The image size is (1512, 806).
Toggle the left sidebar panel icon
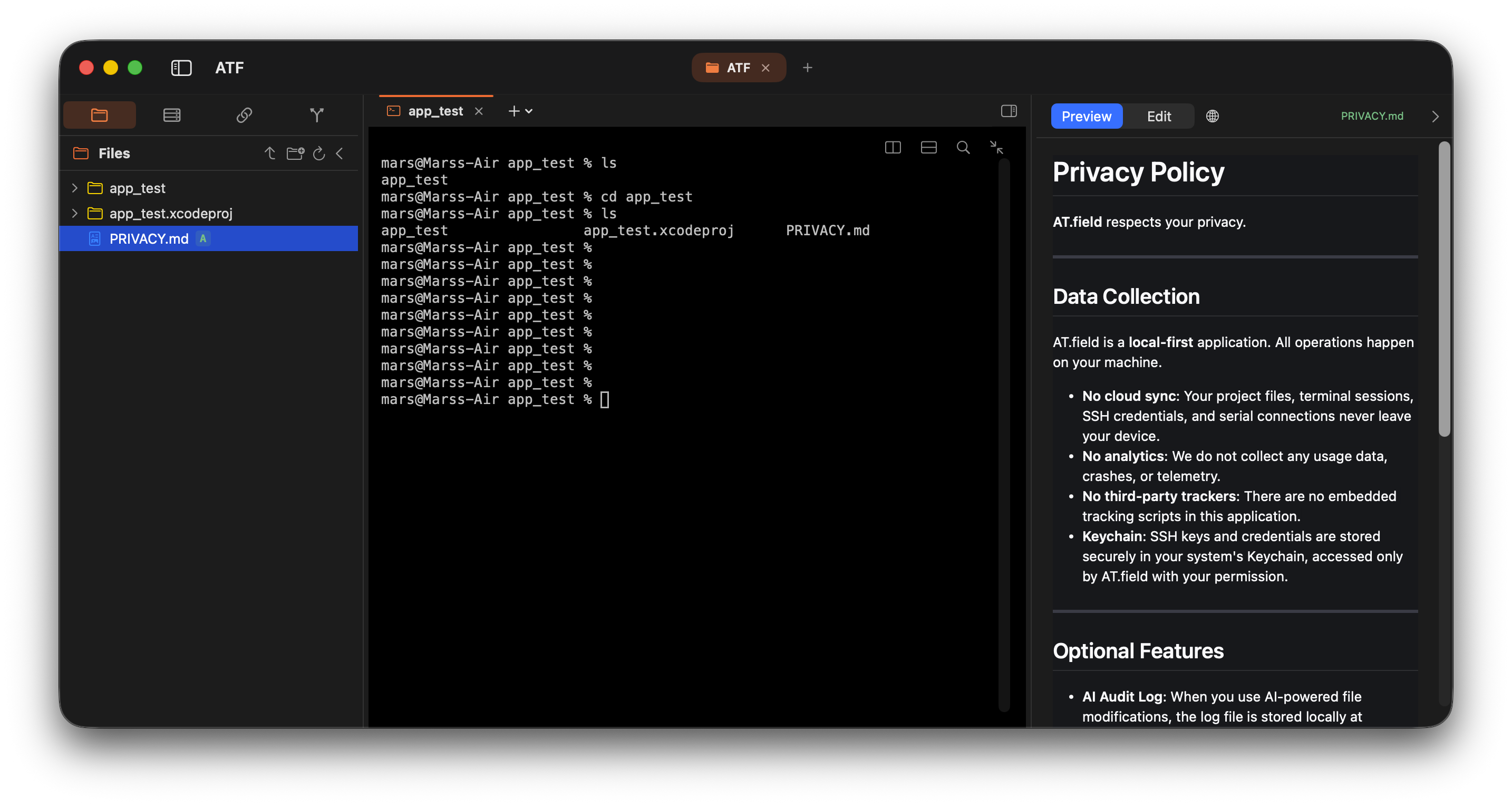pos(181,68)
